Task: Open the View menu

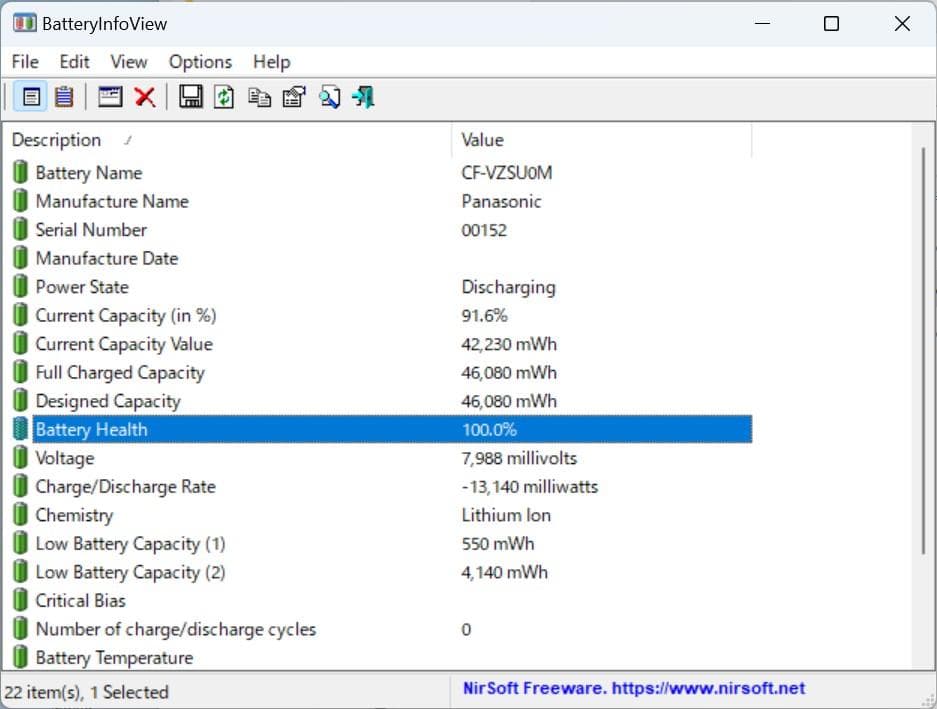Action: [x=128, y=61]
